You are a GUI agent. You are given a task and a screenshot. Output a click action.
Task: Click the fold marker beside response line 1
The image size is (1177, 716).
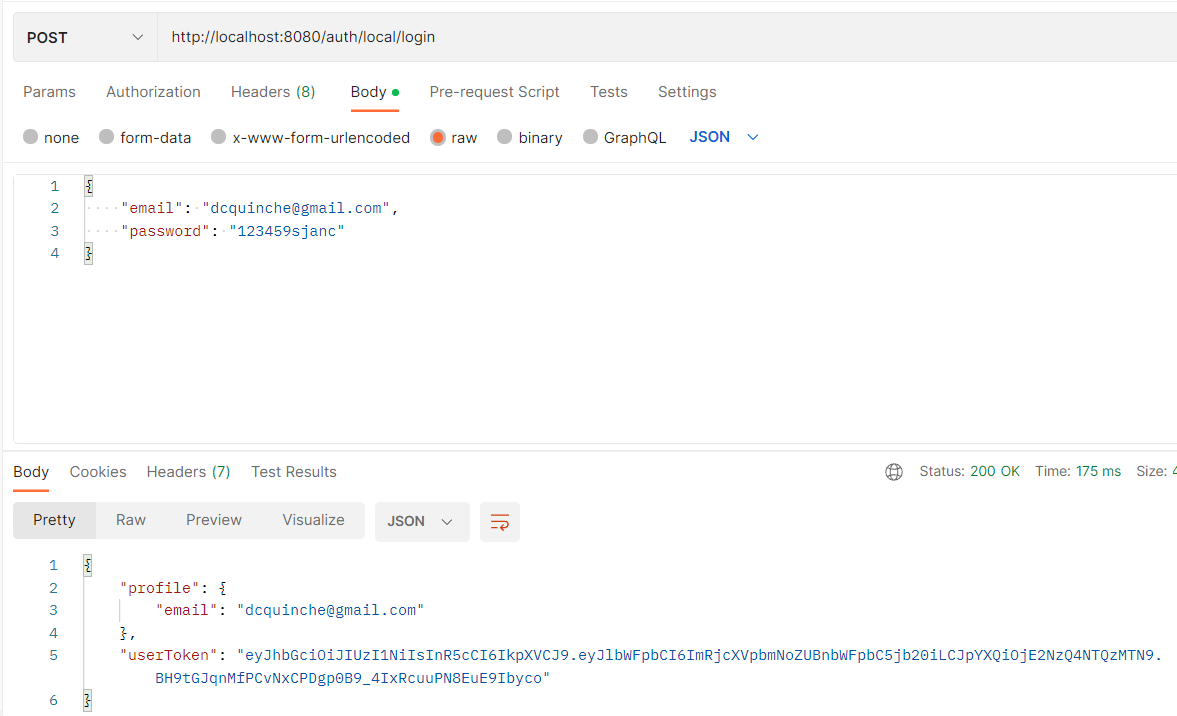[x=85, y=564]
